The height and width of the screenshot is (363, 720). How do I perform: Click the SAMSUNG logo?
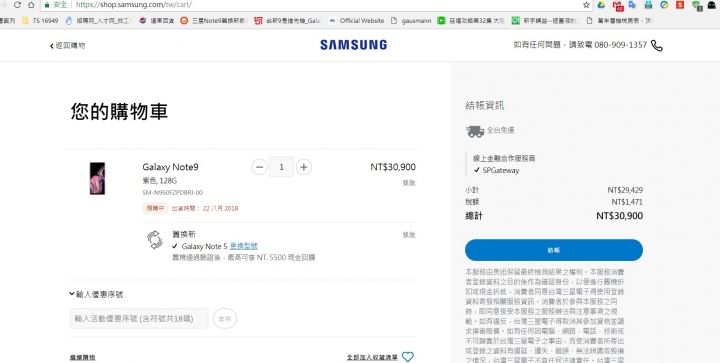tap(354, 45)
